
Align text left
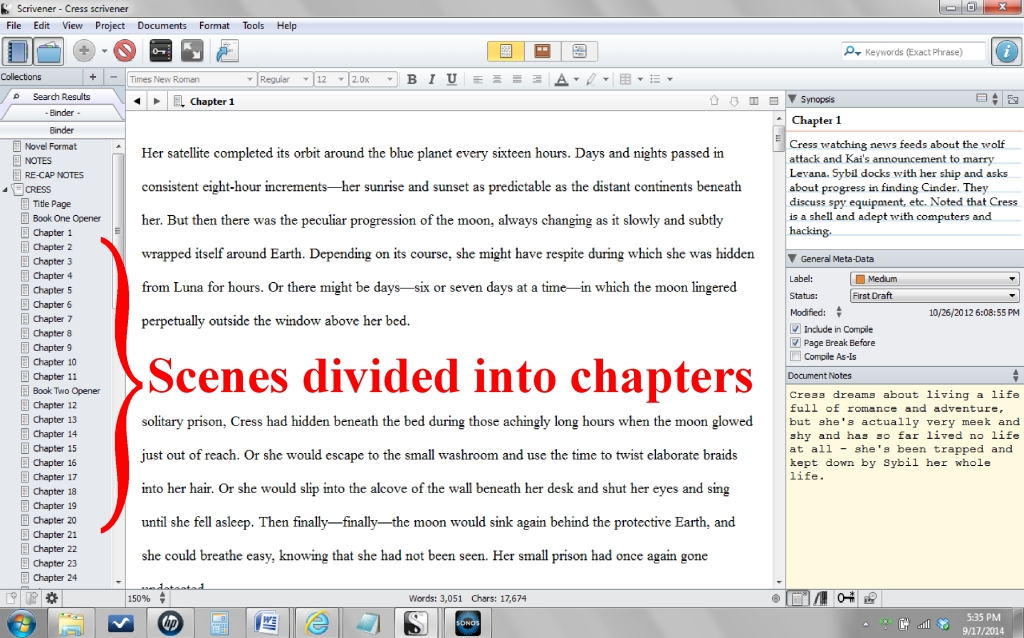[x=478, y=79]
